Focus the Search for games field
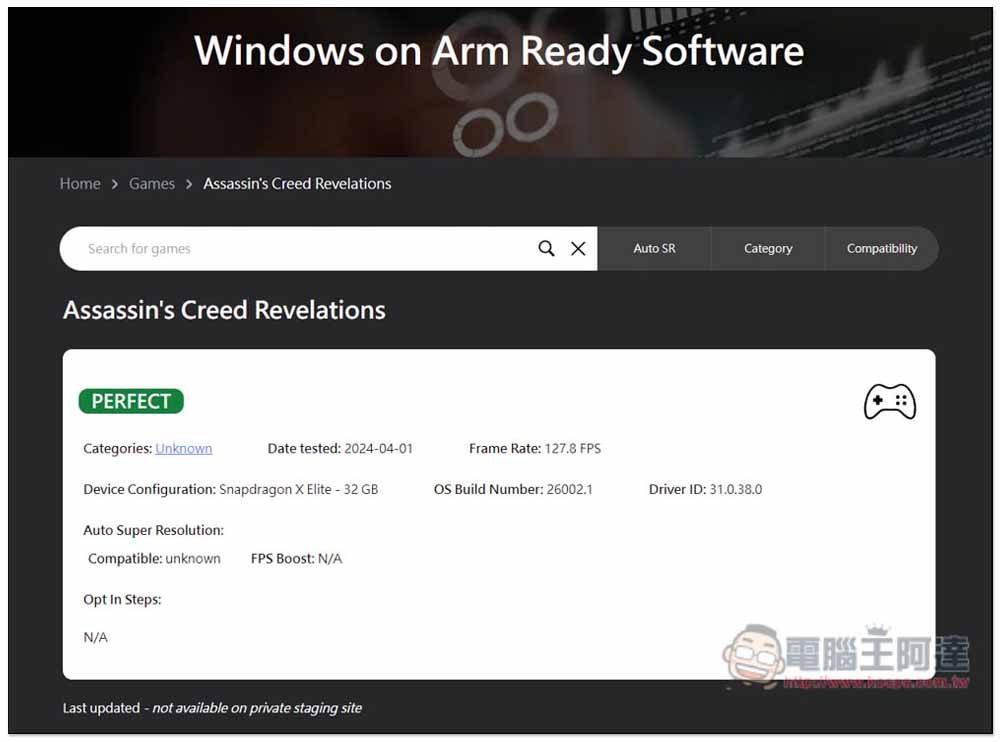 click(x=300, y=249)
